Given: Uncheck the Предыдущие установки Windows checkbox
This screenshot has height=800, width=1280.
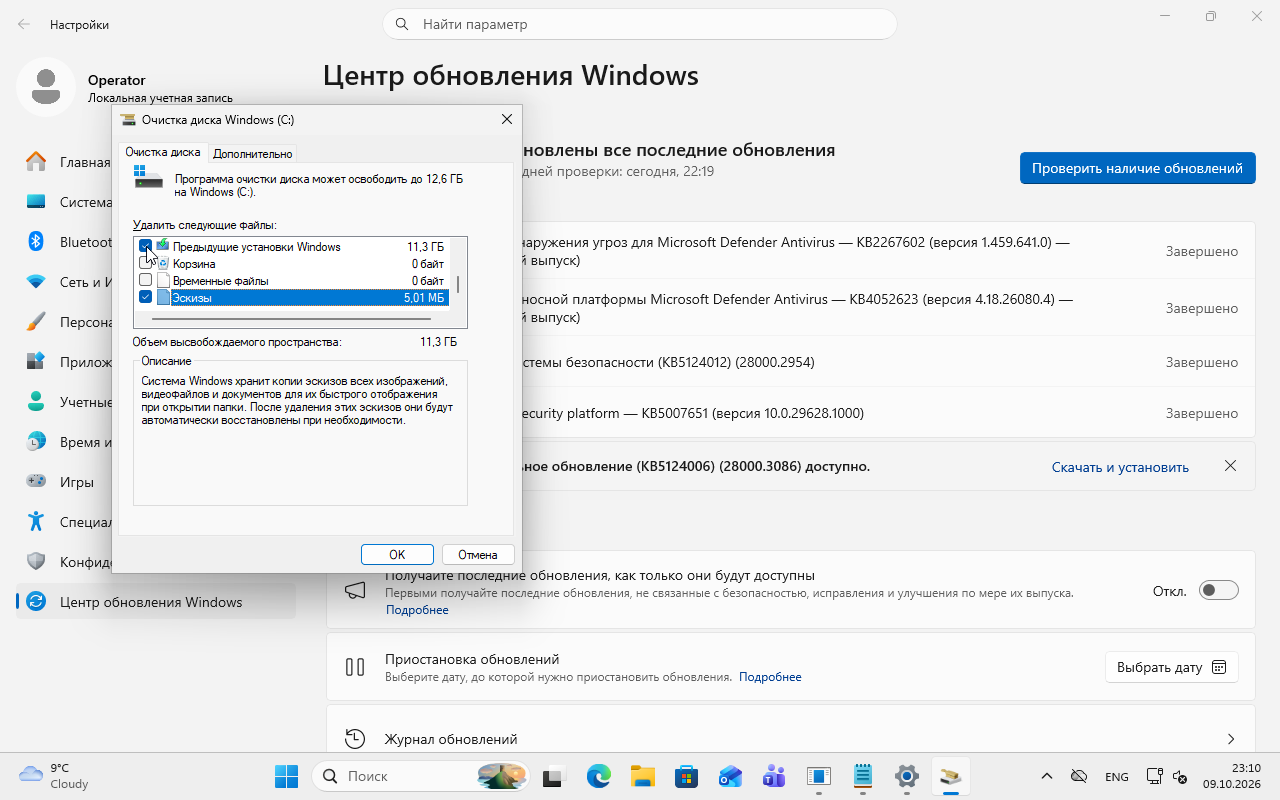Looking at the screenshot, I should pyautogui.click(x=146, y=246).
